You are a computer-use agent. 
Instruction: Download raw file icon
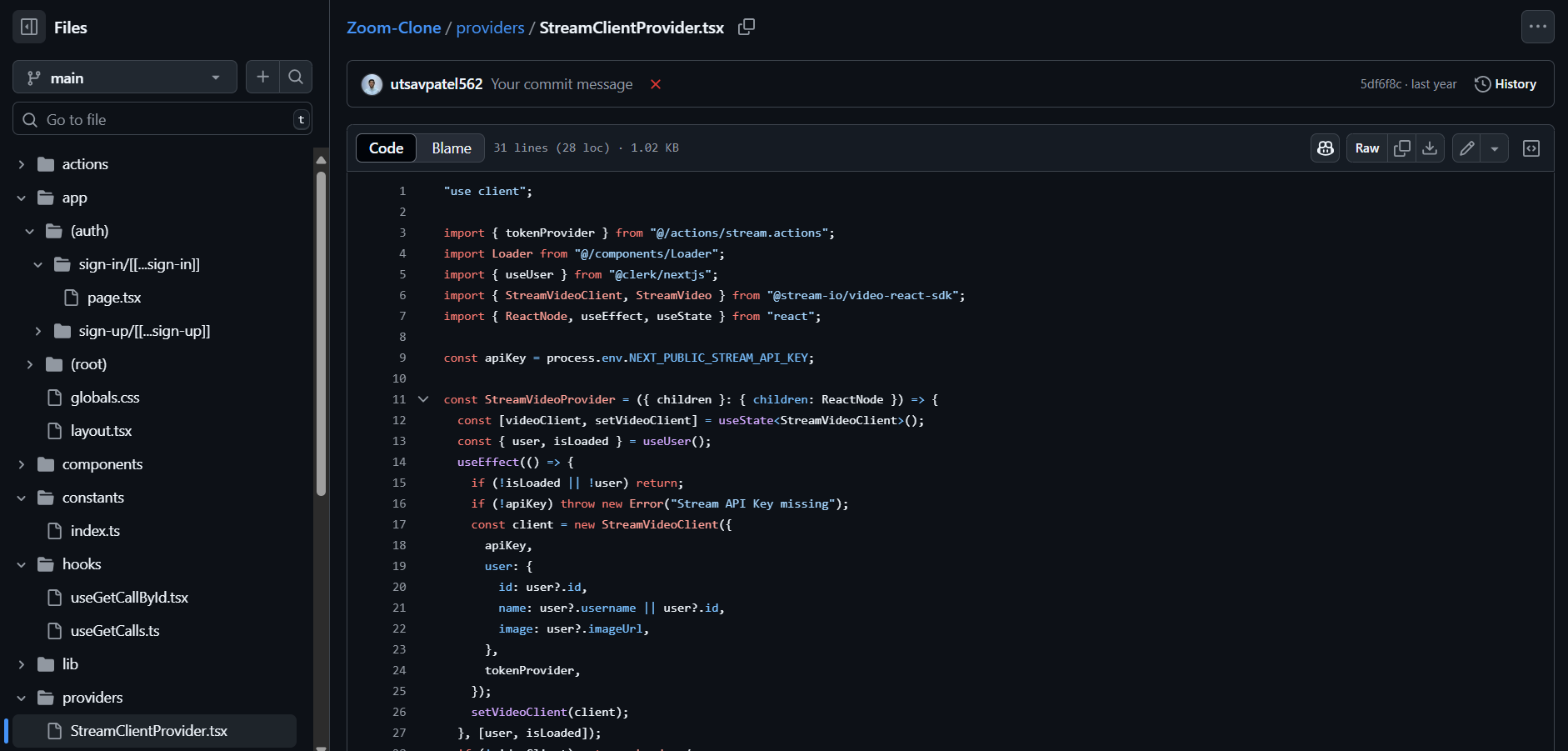[1430, 148]
